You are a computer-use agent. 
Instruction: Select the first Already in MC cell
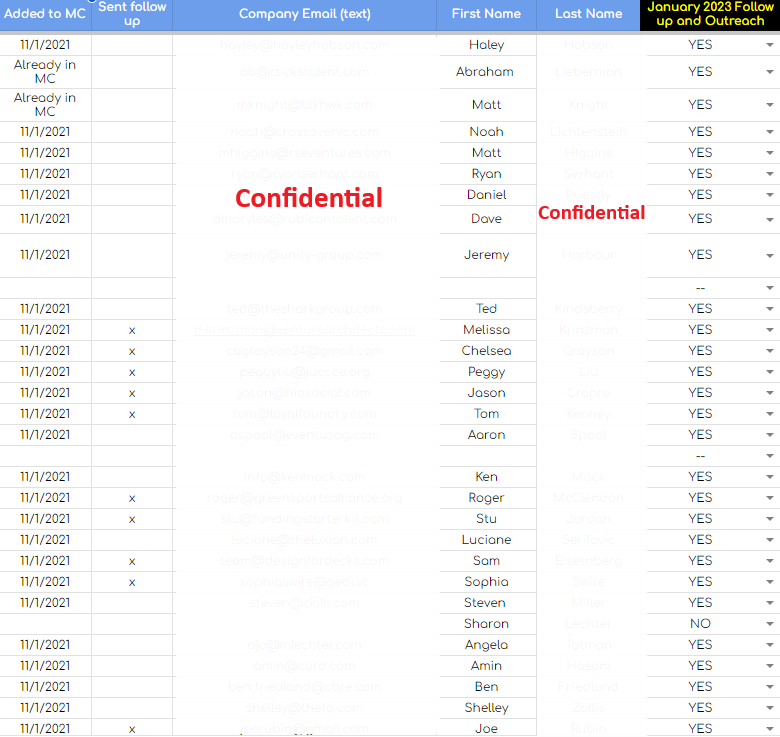click(45, 72)
